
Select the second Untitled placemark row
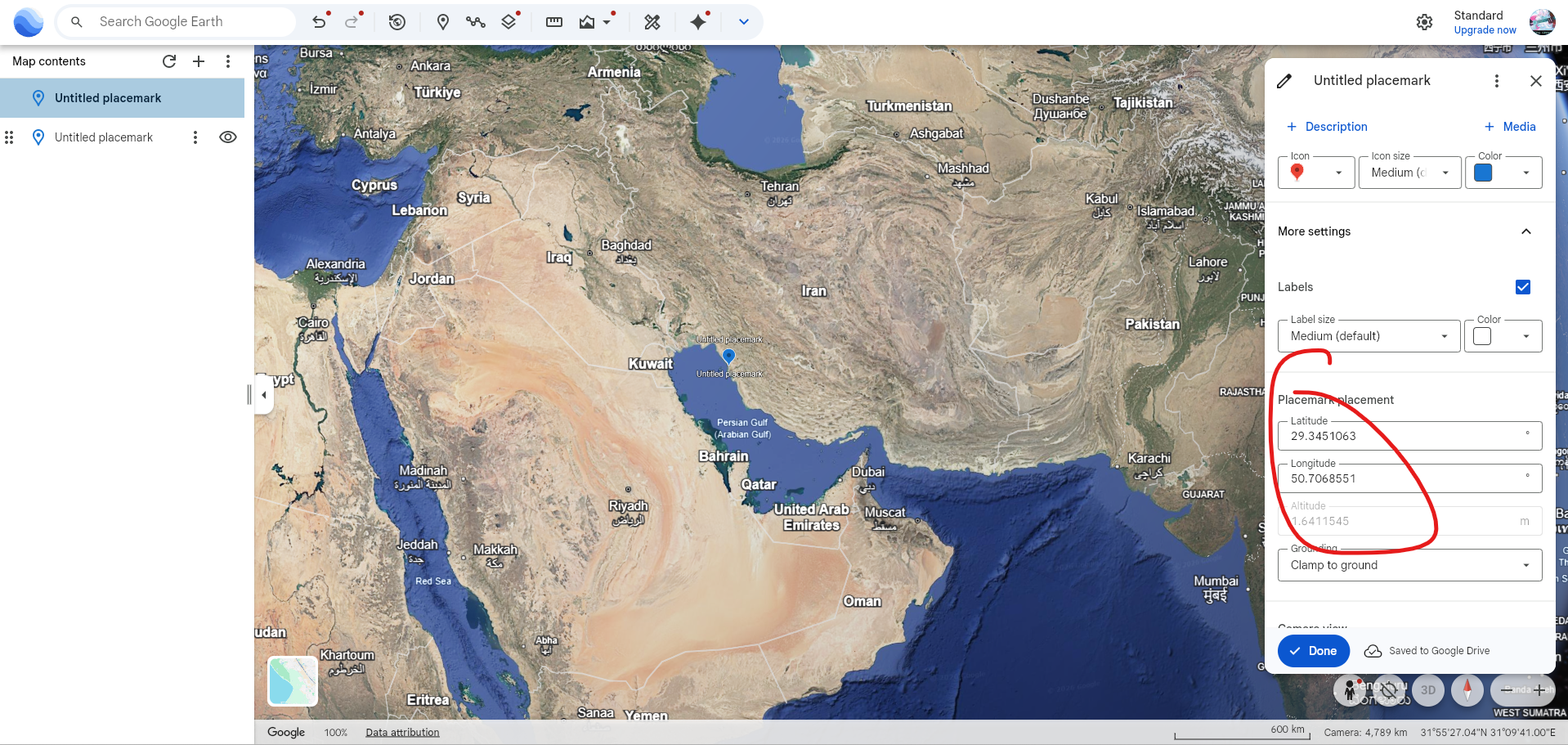point(123,137)
